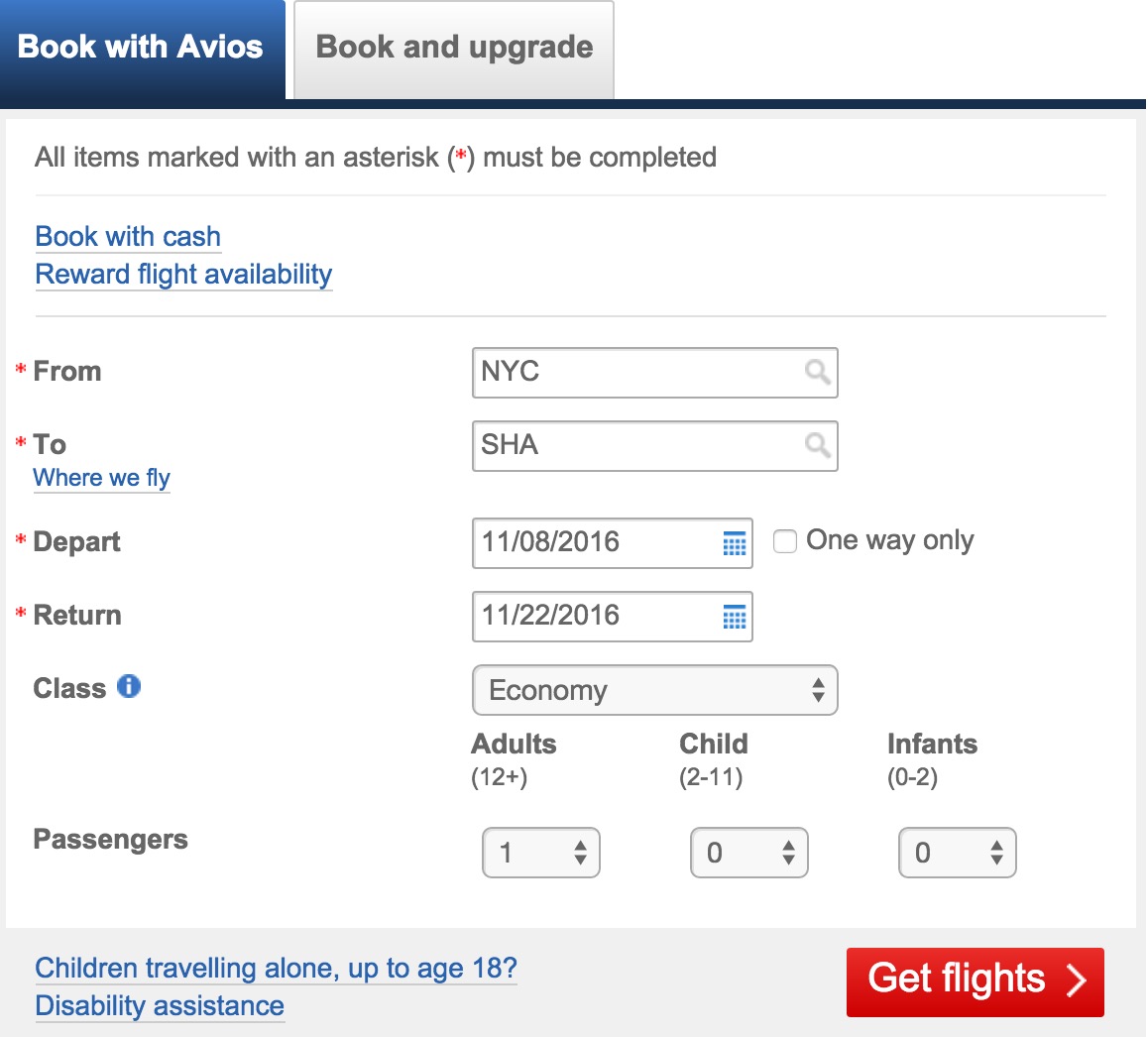The height and width of the screenshot is (1037, 1148).
Task: Click the From input field containing NYC
Action: point(655,373)
